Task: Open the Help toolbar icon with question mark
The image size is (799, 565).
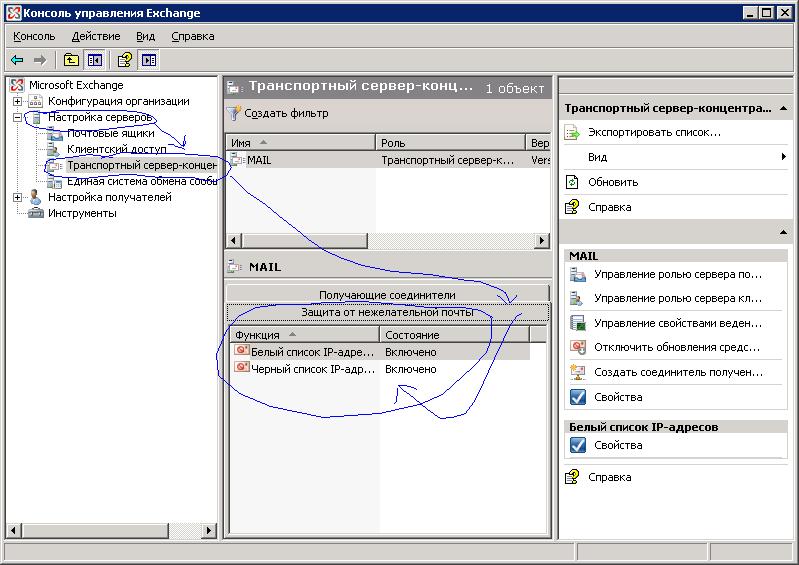Action: coord(125,60)
